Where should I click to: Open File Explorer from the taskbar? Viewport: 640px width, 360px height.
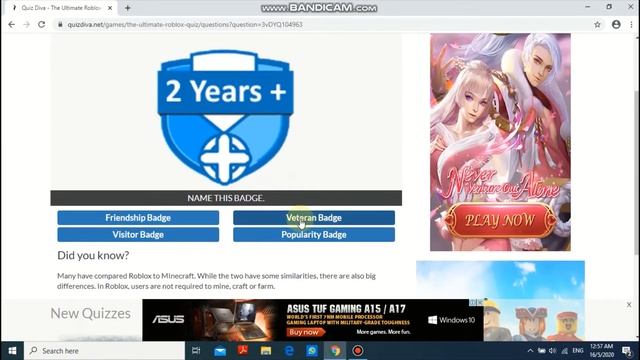pos(266,351)
